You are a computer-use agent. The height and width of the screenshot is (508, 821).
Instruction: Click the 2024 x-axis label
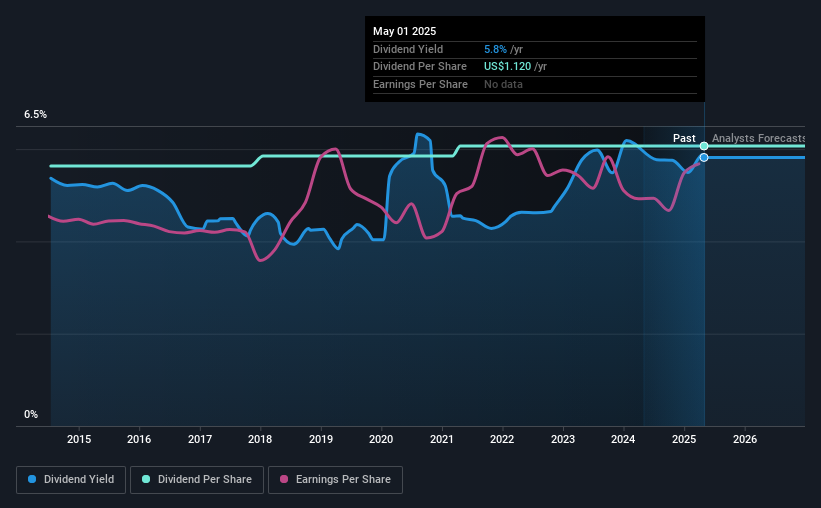(x=623, y=439)
